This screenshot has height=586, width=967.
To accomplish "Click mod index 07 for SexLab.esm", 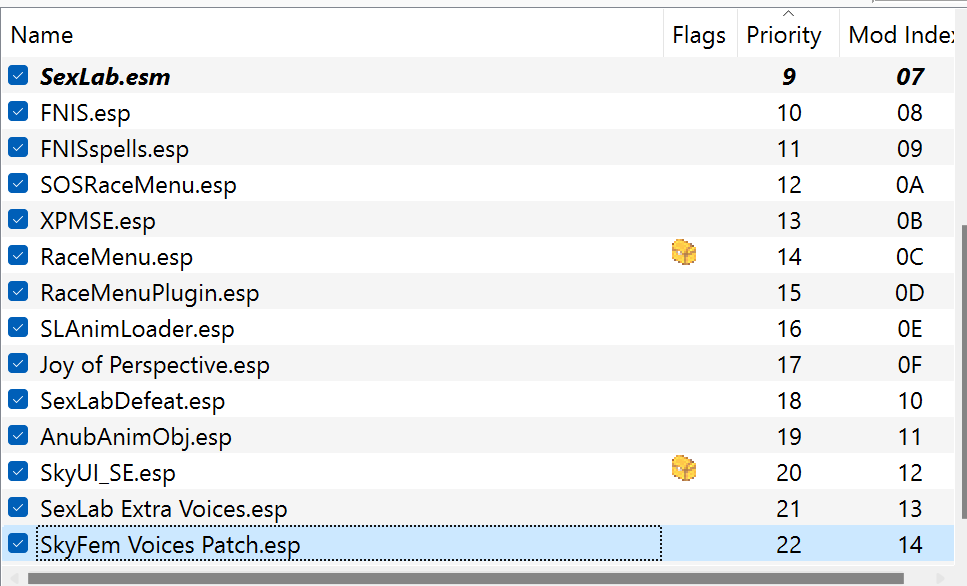I will 910,77.
